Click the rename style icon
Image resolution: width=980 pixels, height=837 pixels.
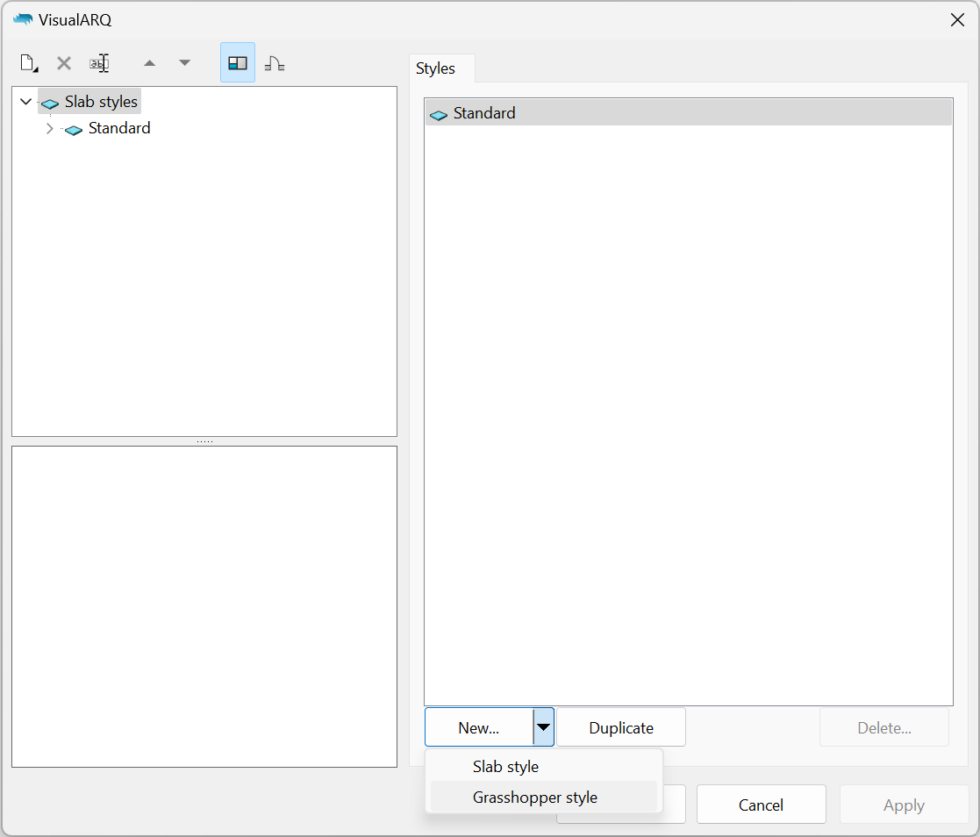pyautogui.click(x=99, y=63)
